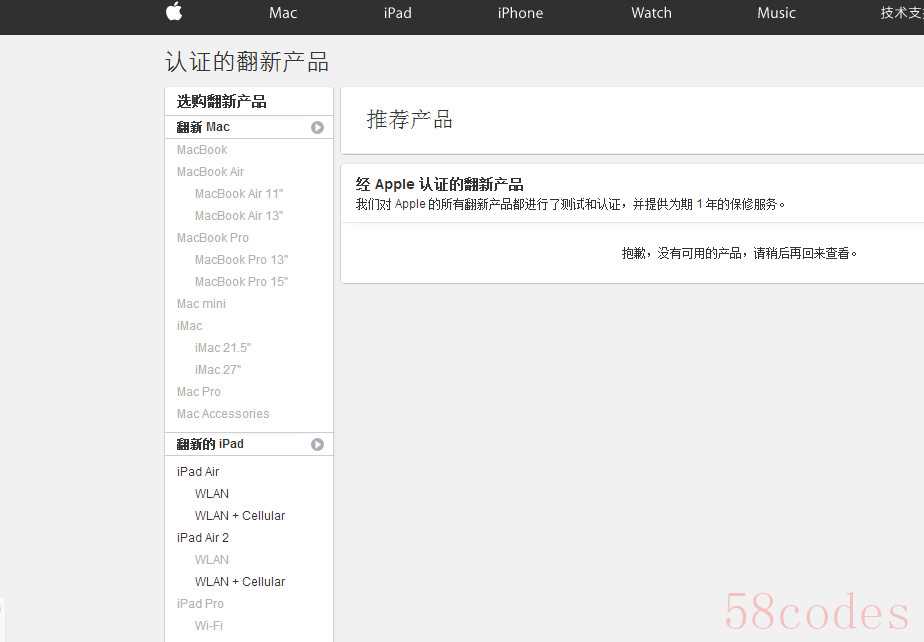Screen dimensions: 924x642
Task: Select the iMac category link
Action: click(x=189, y=326)
